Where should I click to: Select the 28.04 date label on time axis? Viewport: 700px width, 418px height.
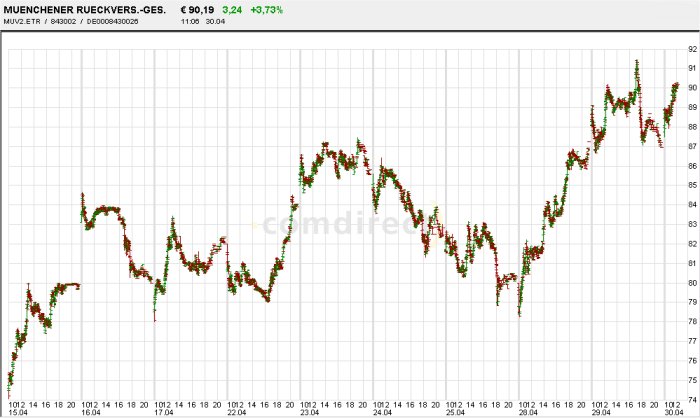coord(528,413)
